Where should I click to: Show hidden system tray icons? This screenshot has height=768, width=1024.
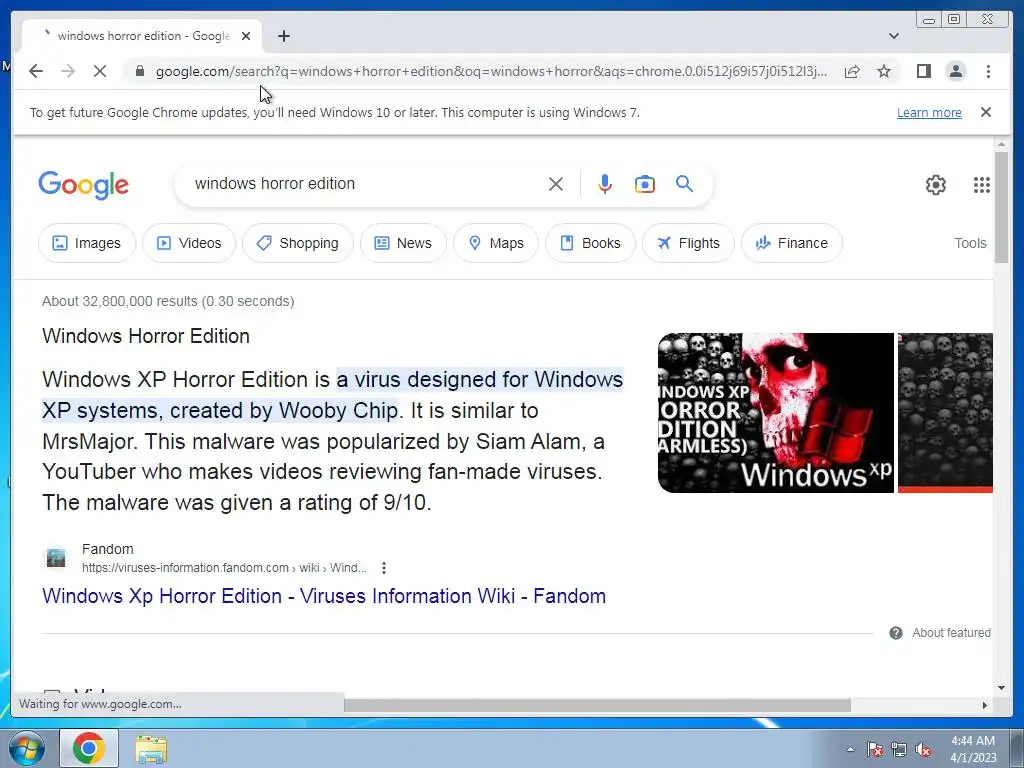click(x=850, y=749)
